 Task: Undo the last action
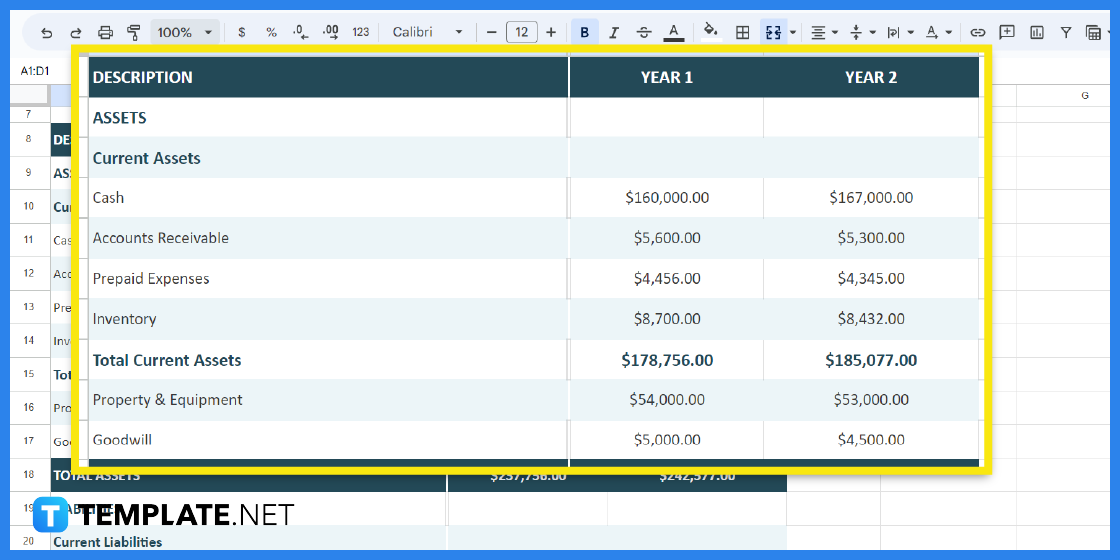tap(46, 32)
